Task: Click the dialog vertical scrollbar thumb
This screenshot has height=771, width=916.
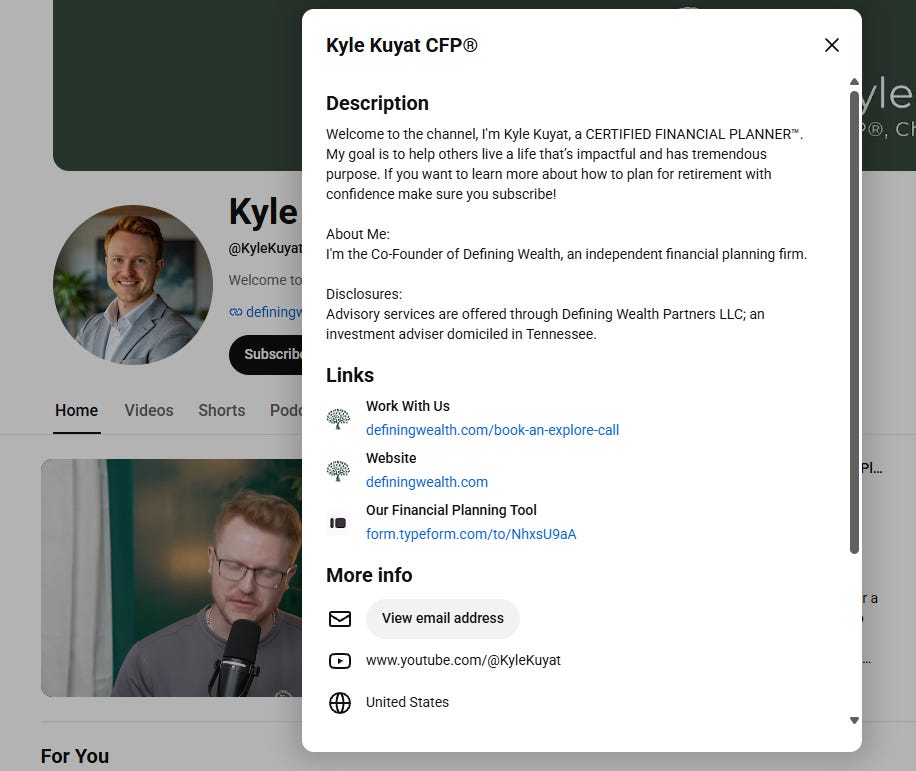Action: 854,321
